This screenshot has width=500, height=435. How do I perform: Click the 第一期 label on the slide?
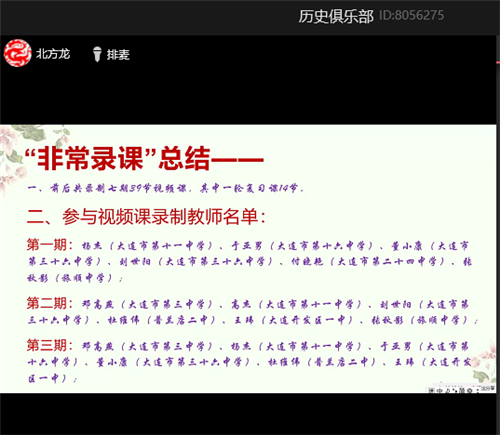(49, 245)
